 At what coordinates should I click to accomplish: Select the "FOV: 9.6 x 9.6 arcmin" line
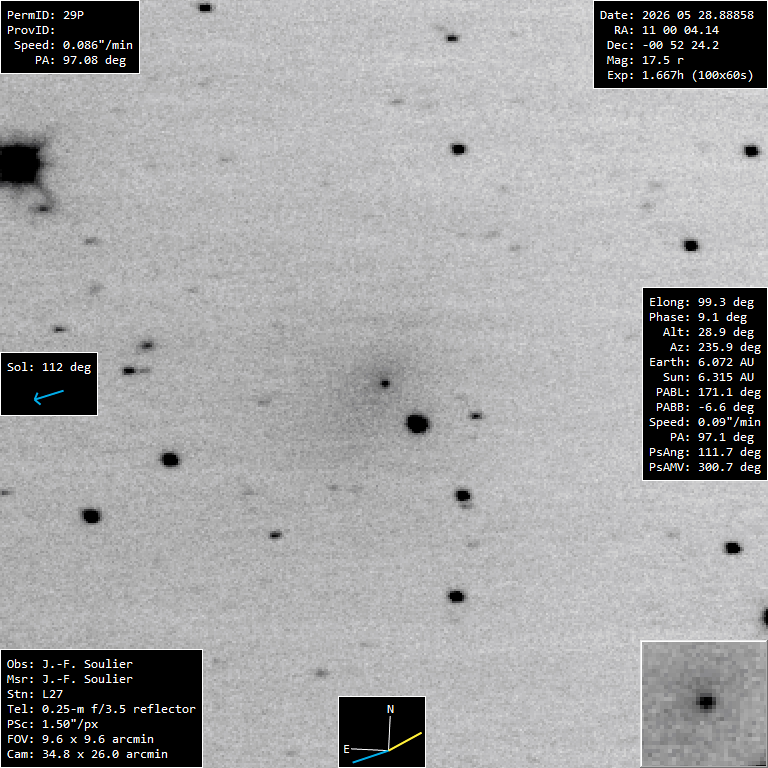(x=80, y=740)
